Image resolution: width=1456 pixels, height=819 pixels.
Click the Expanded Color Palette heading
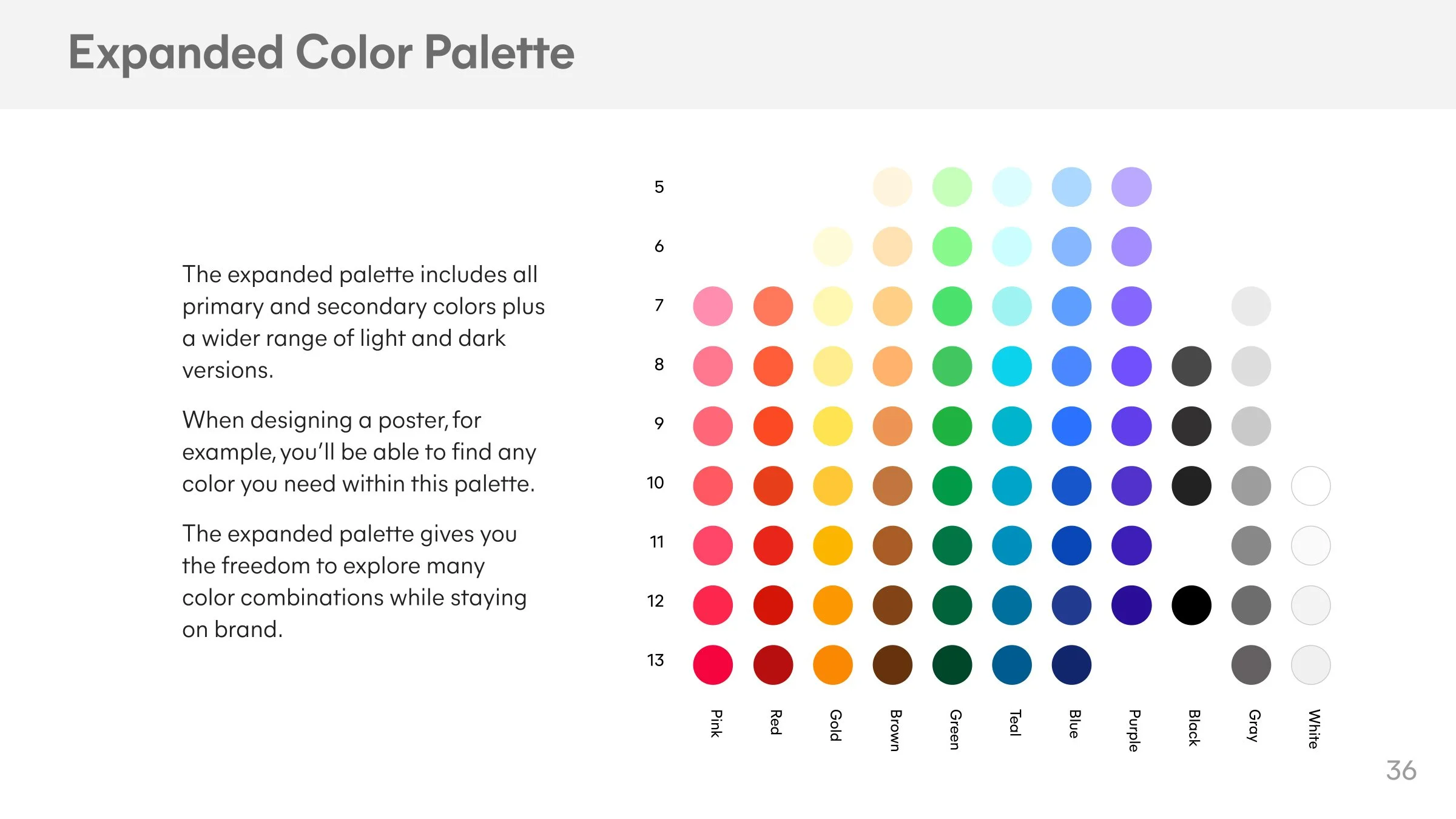click(322, 53)
